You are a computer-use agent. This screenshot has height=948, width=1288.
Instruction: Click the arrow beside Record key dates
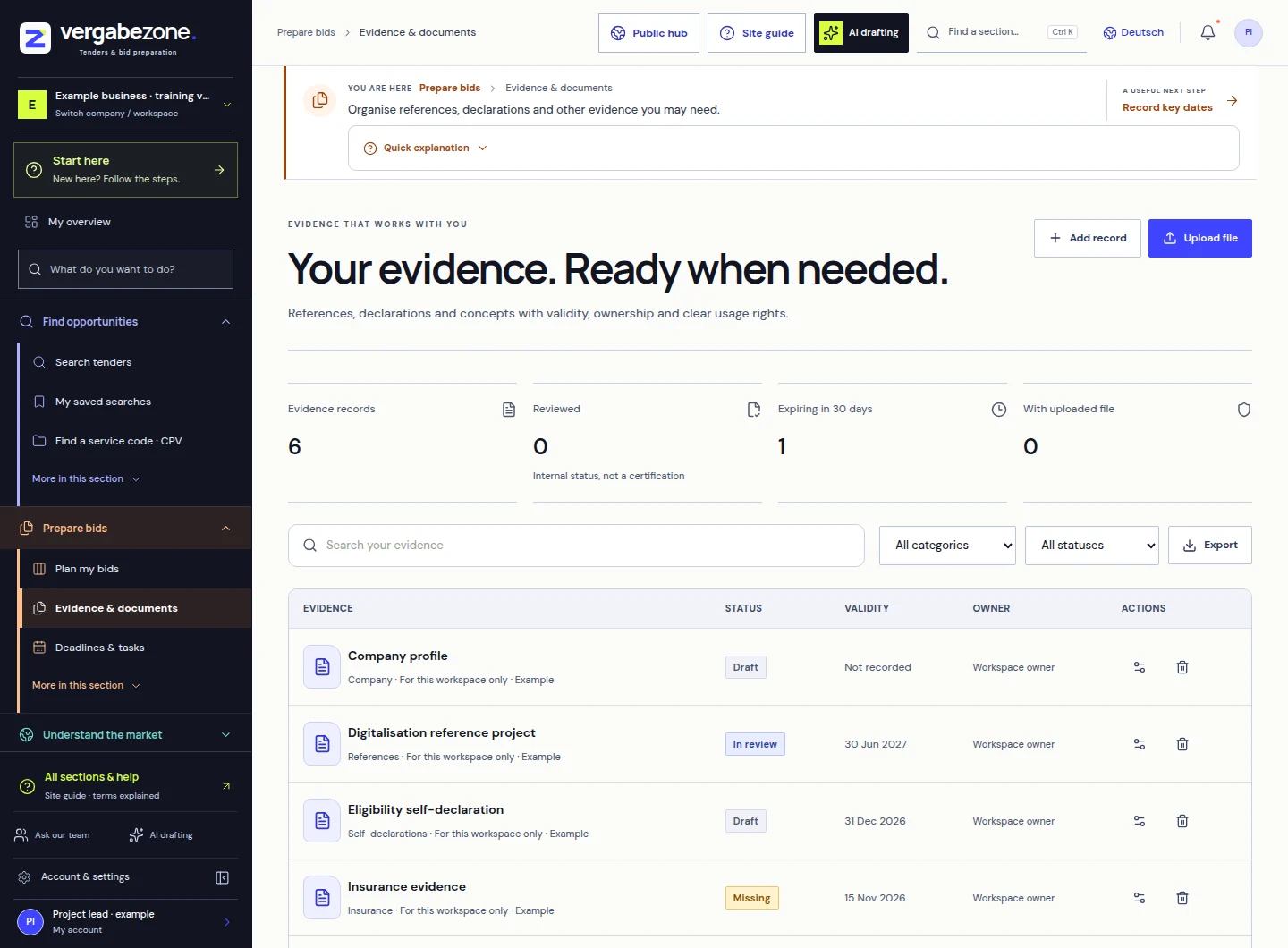coord(1233,101)
